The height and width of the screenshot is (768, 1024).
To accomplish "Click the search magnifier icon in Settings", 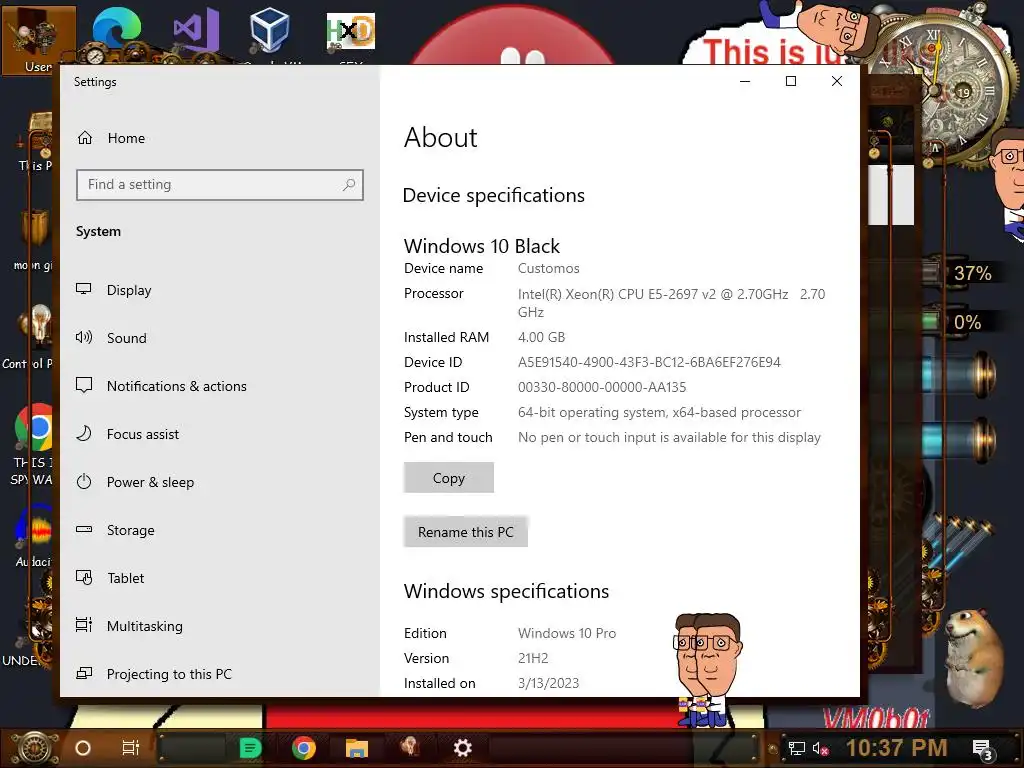I will 349,185.
